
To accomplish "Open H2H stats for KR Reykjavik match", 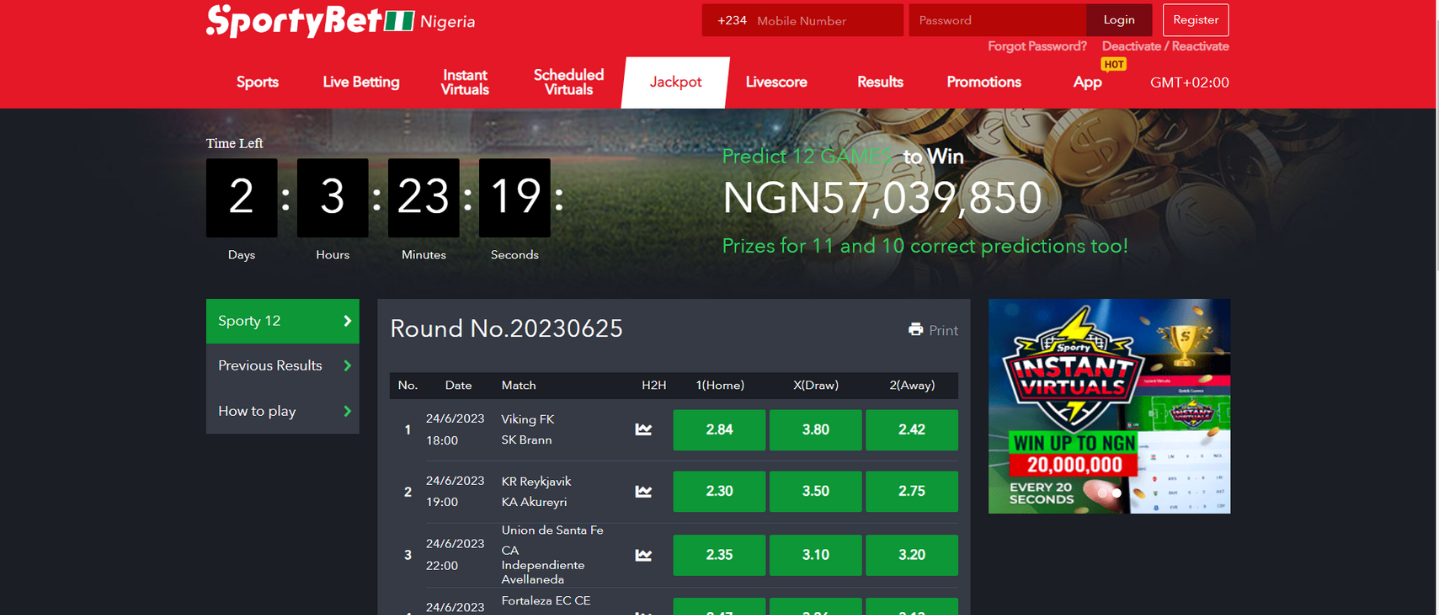I will [644, 491].
